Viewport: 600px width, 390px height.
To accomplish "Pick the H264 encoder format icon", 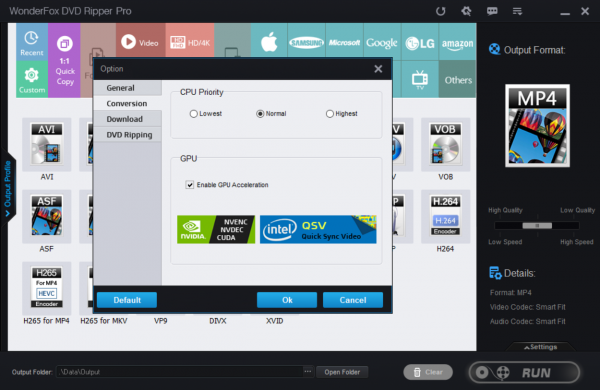I will click(x=445, y=216).
